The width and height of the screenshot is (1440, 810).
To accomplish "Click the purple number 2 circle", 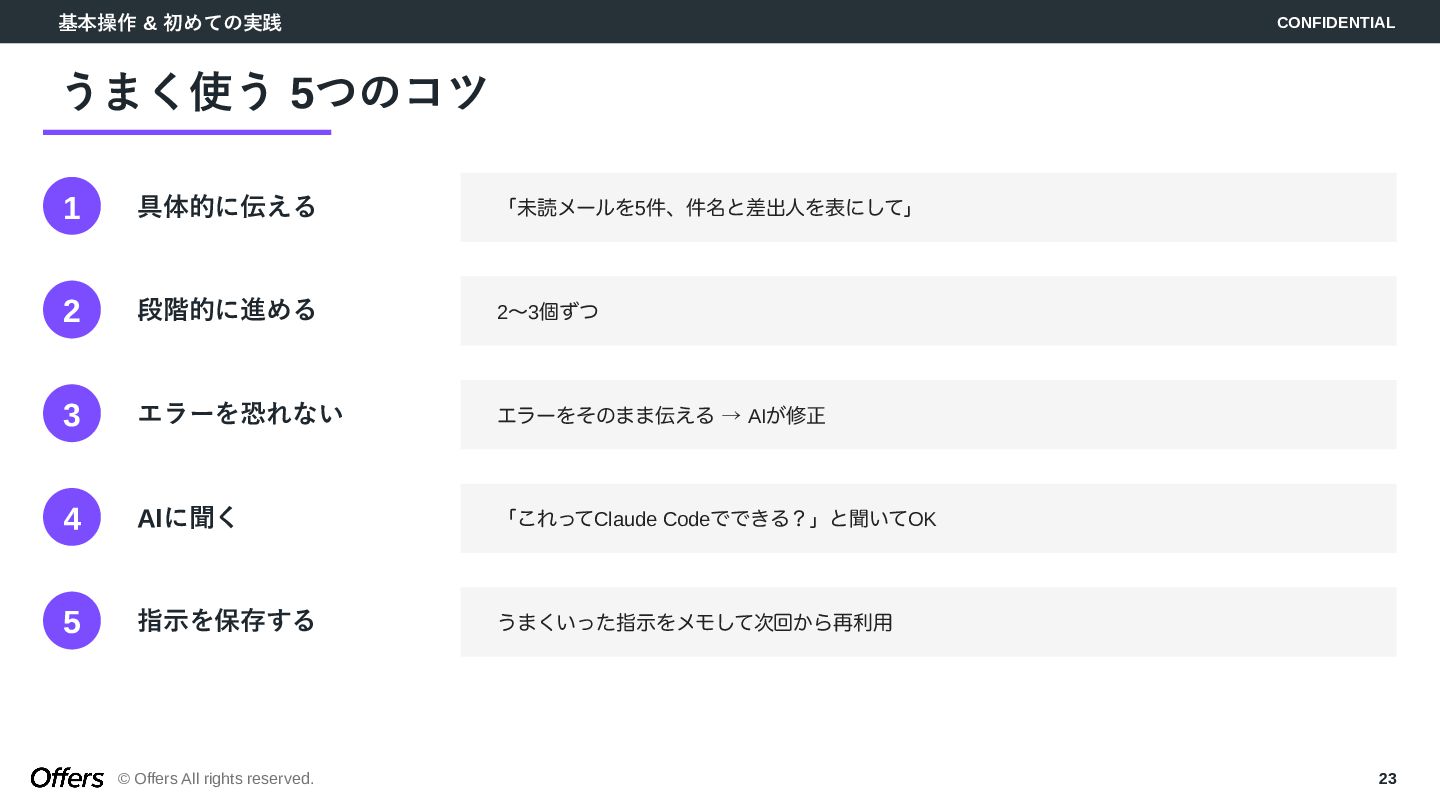I will coord(72,310).
